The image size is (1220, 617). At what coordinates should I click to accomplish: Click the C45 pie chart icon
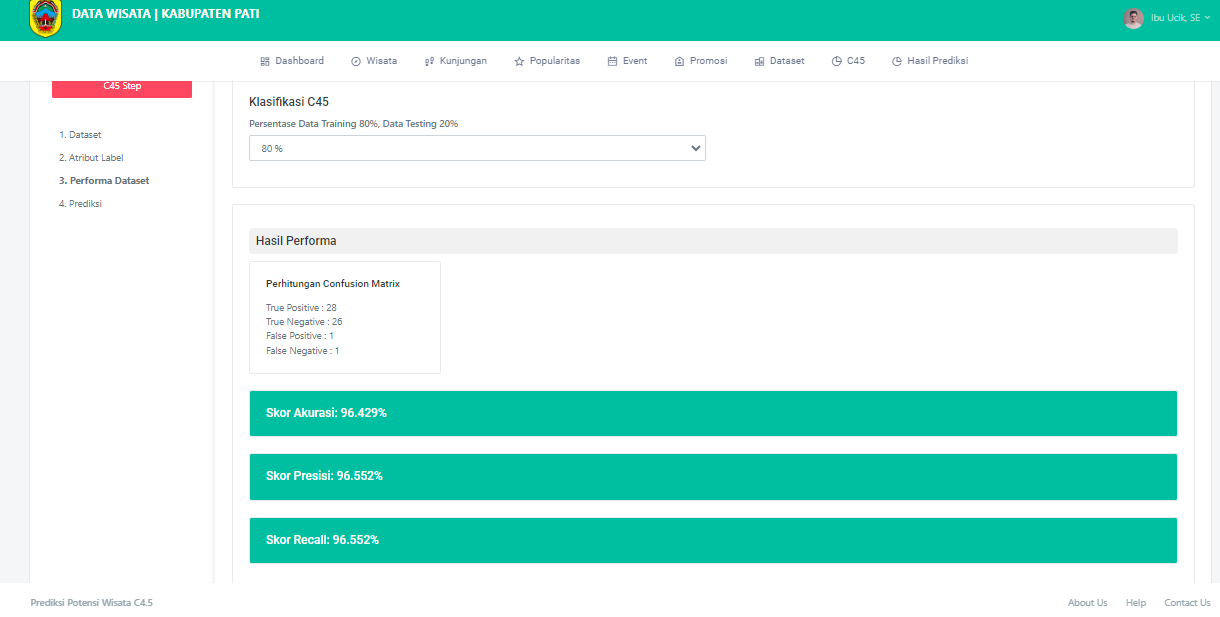tap(836, 61)
